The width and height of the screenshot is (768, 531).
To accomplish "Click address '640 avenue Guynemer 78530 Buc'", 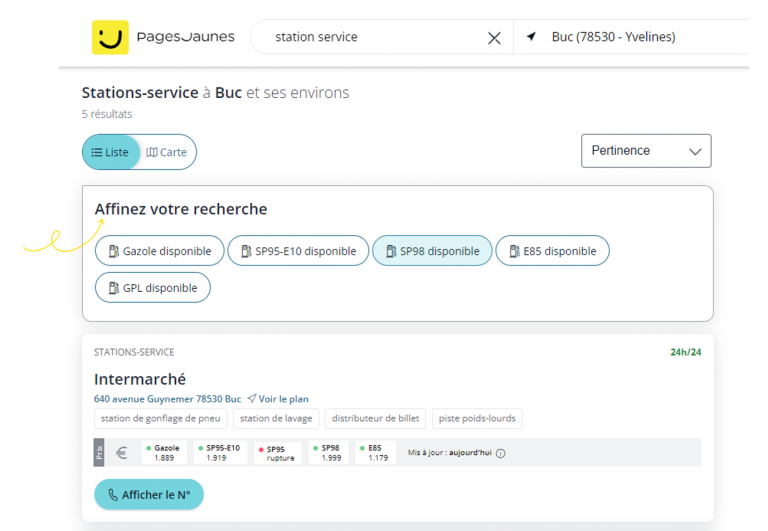I will [x=168, y=399].
